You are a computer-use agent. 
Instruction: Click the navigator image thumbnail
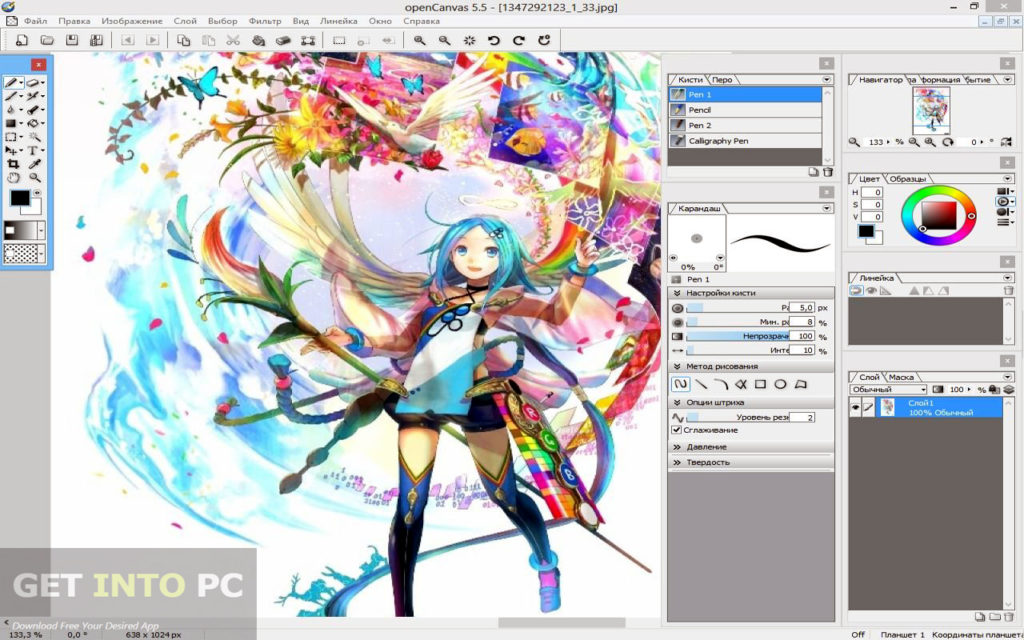coord(931,111)
